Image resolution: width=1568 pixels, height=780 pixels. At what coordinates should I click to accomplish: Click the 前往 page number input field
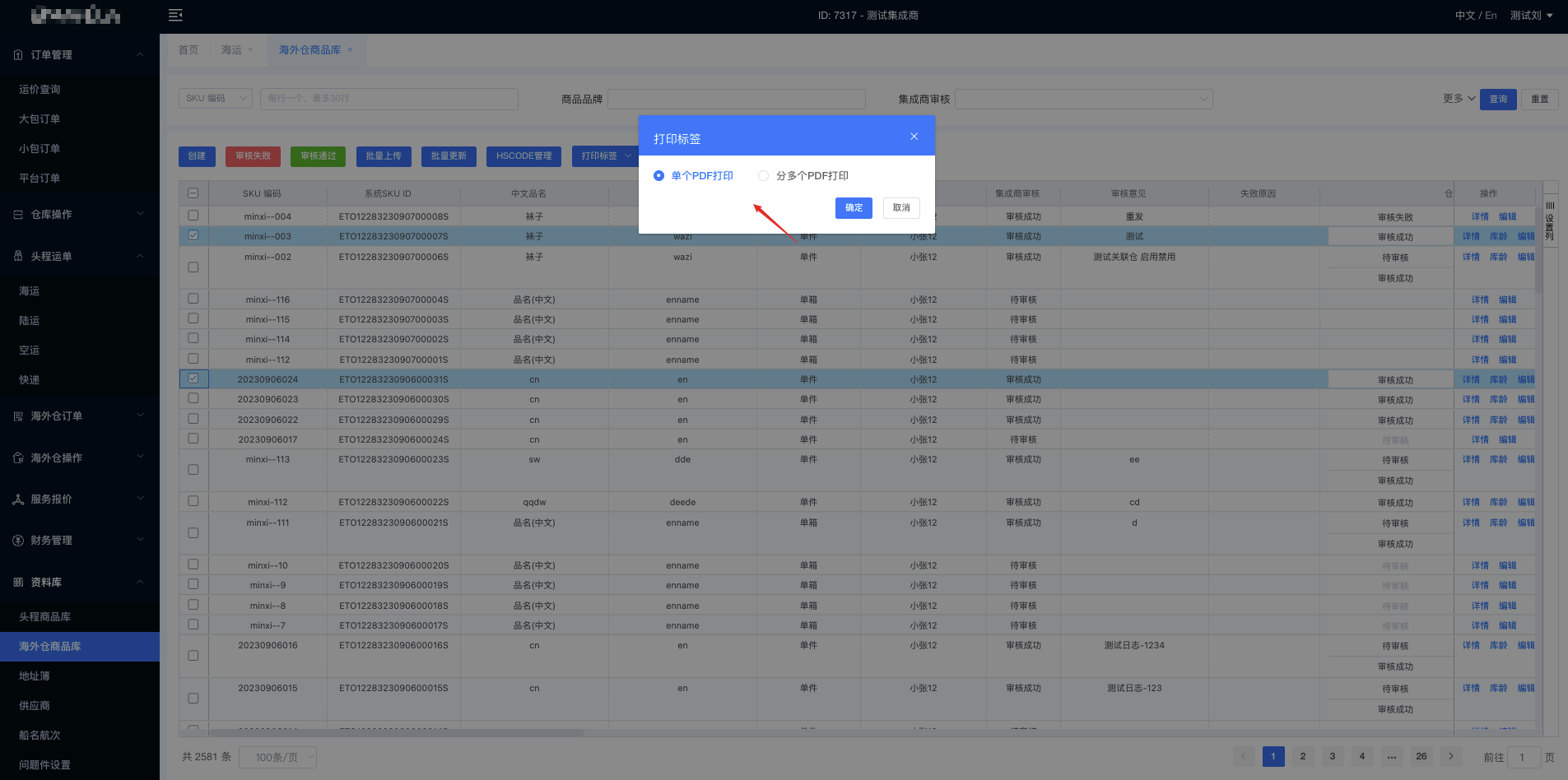(x=1523, y=757)
